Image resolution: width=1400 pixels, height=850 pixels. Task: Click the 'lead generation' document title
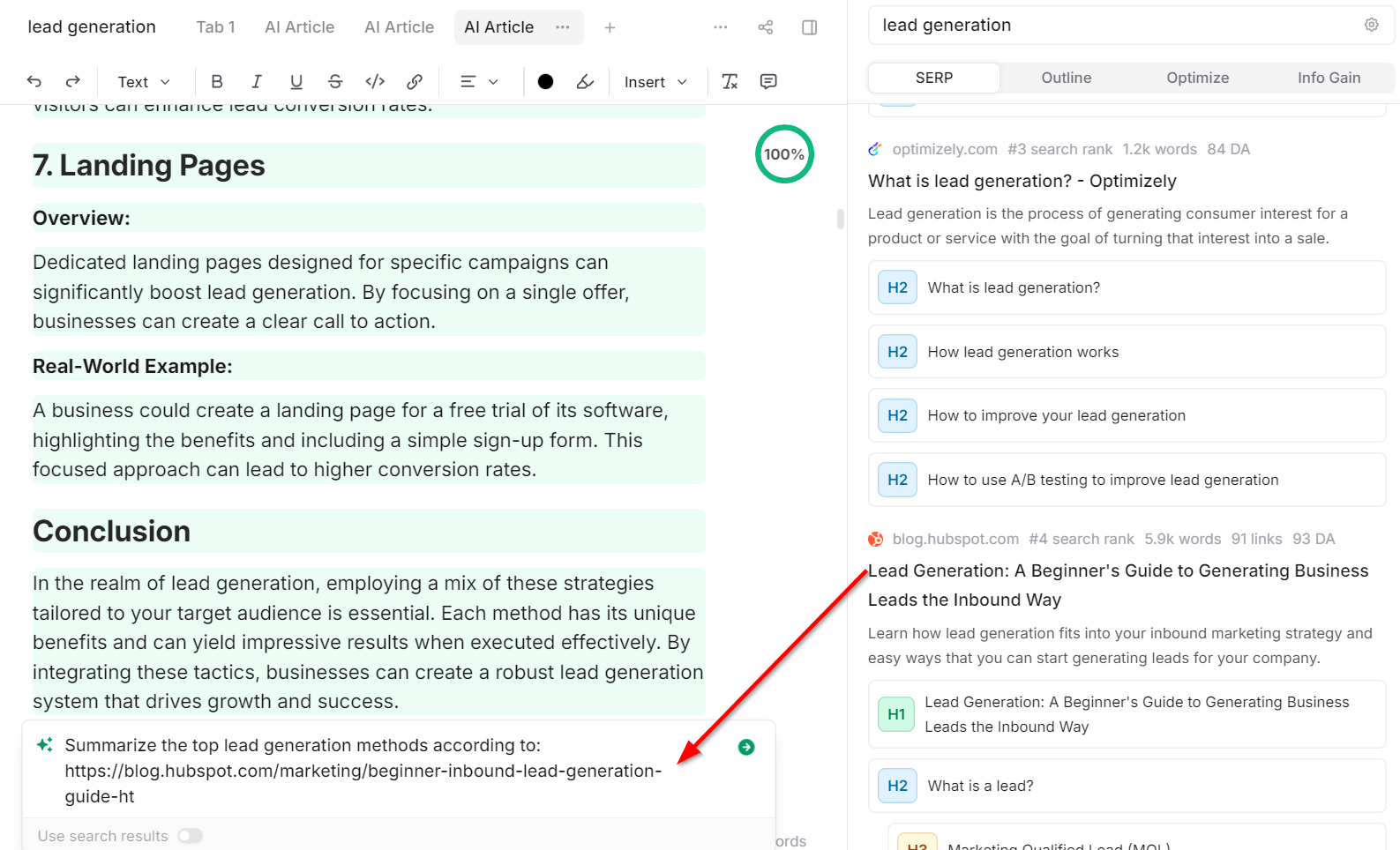tap(92, 27)
